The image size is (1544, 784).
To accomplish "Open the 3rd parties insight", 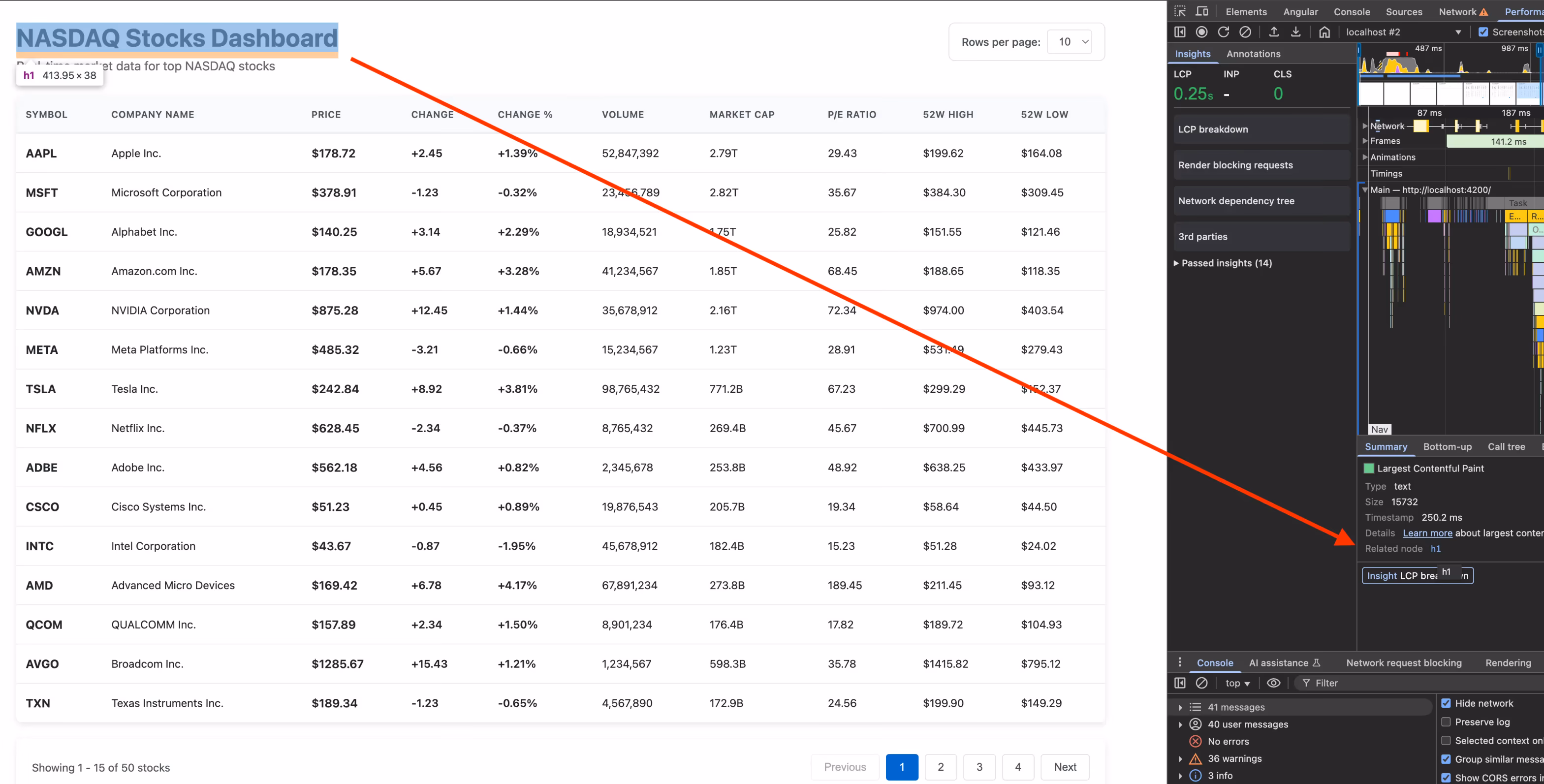I will click(x=1261, y=236).
